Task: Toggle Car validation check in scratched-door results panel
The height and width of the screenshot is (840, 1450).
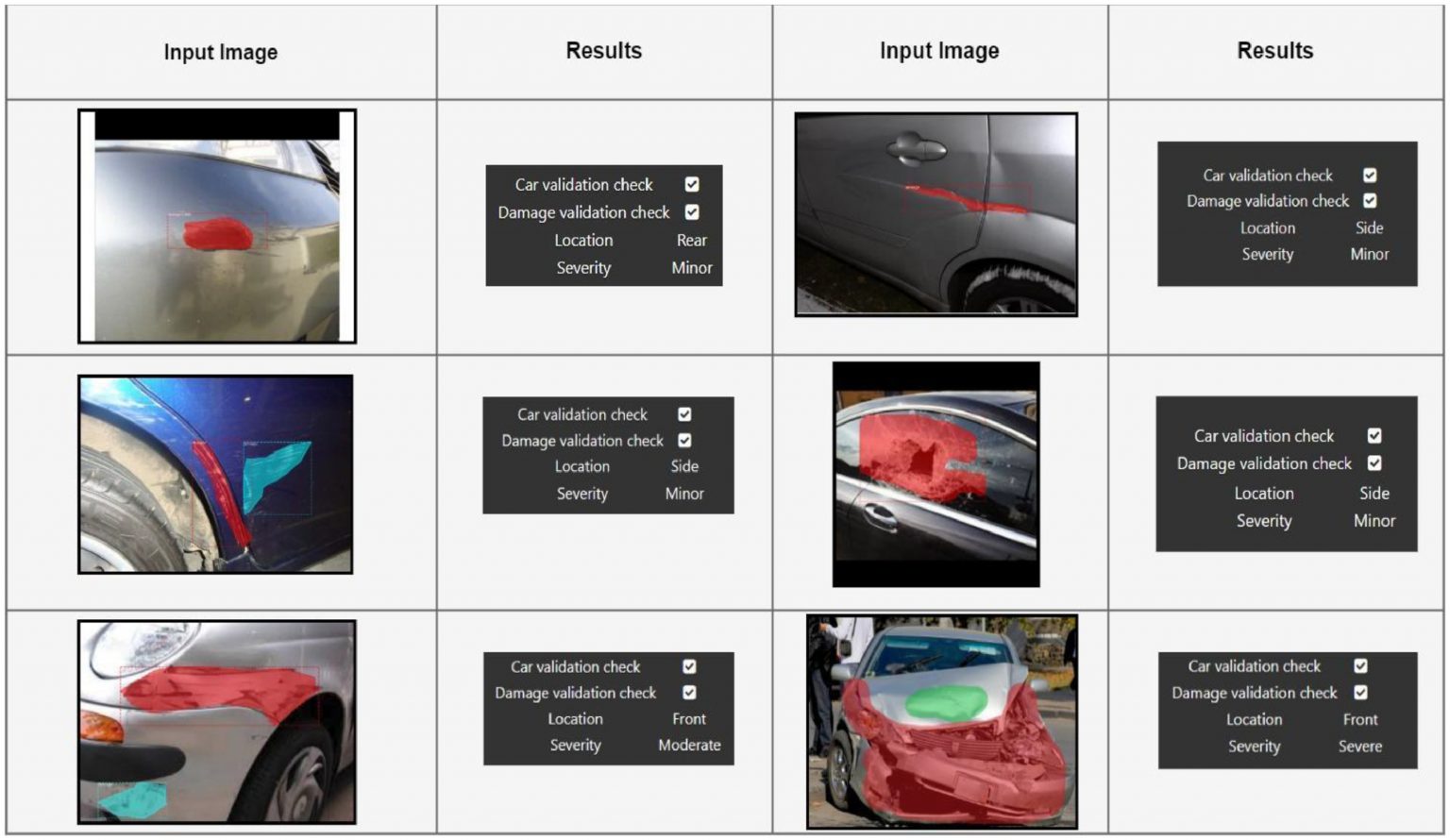Action: coord(1370,176)
